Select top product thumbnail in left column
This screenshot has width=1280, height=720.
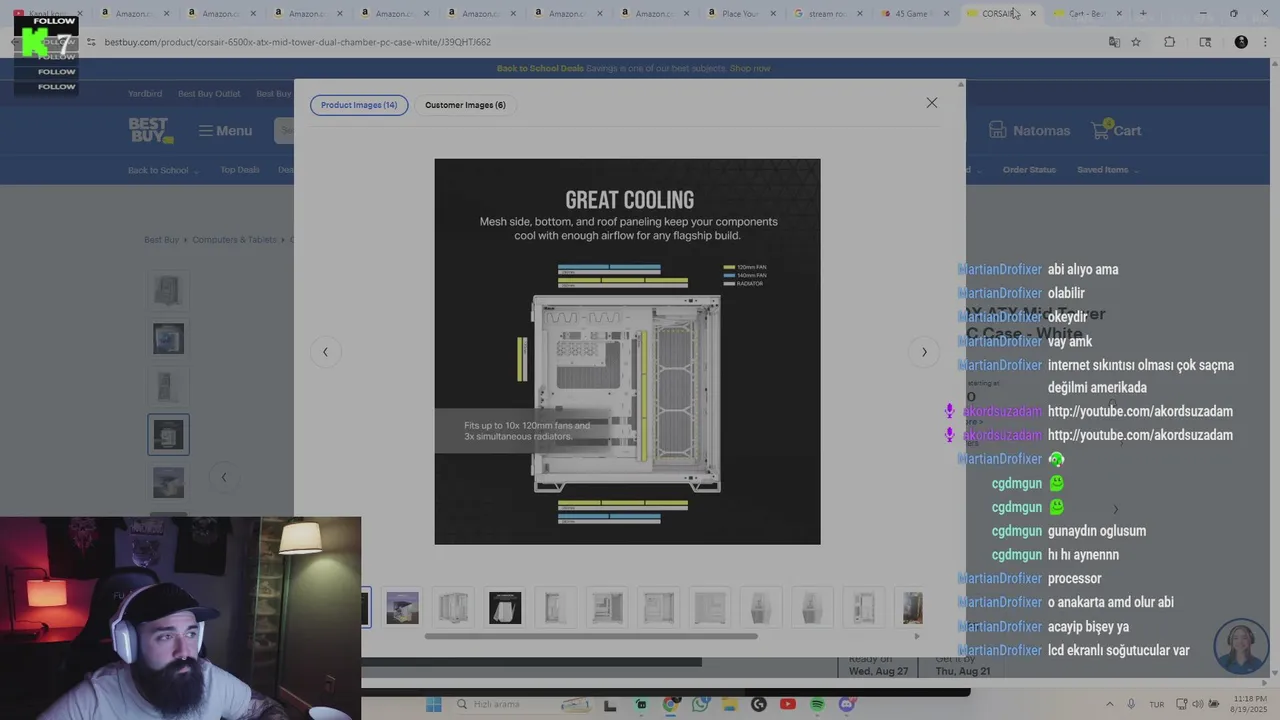point(168,291)
